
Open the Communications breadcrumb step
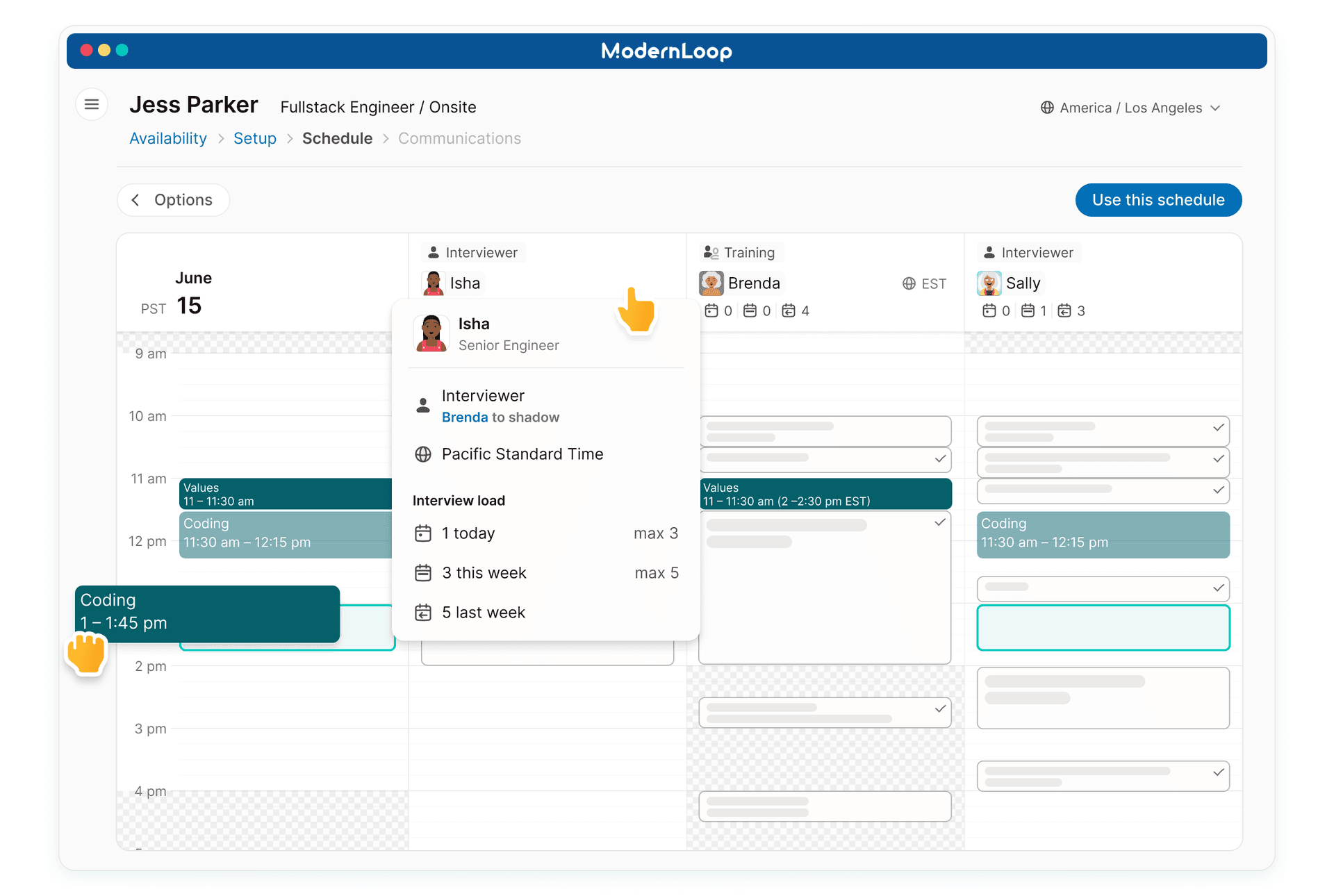click(459, 139)
